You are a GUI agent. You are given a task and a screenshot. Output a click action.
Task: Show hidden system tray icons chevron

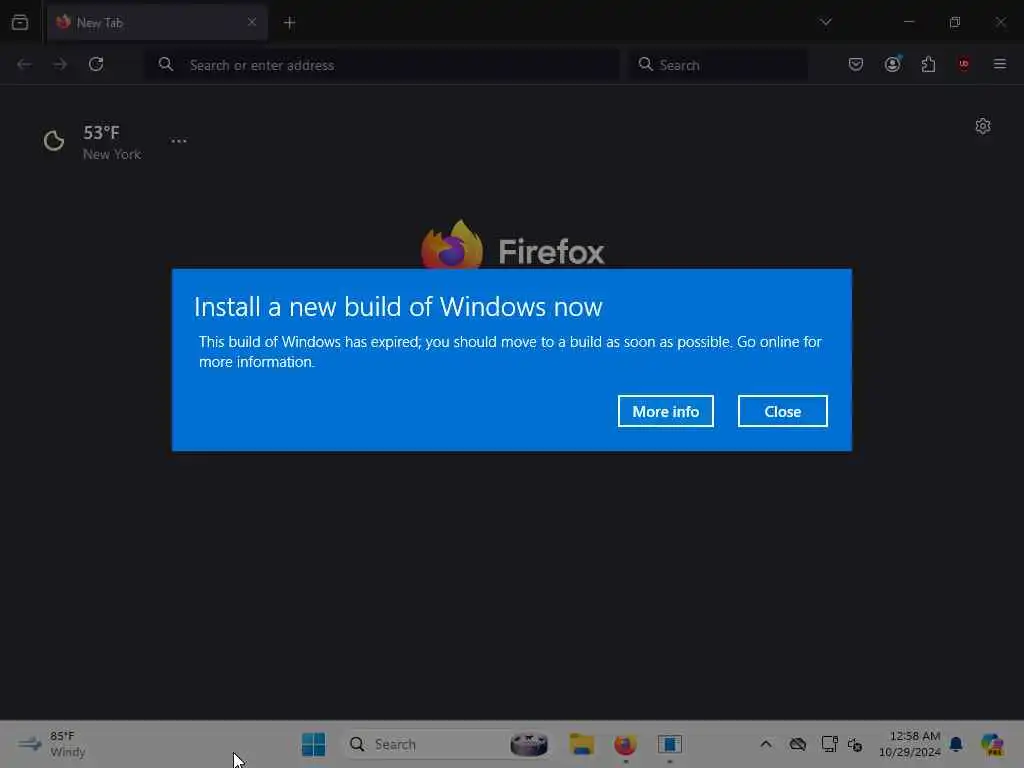(x=766, y=744)
